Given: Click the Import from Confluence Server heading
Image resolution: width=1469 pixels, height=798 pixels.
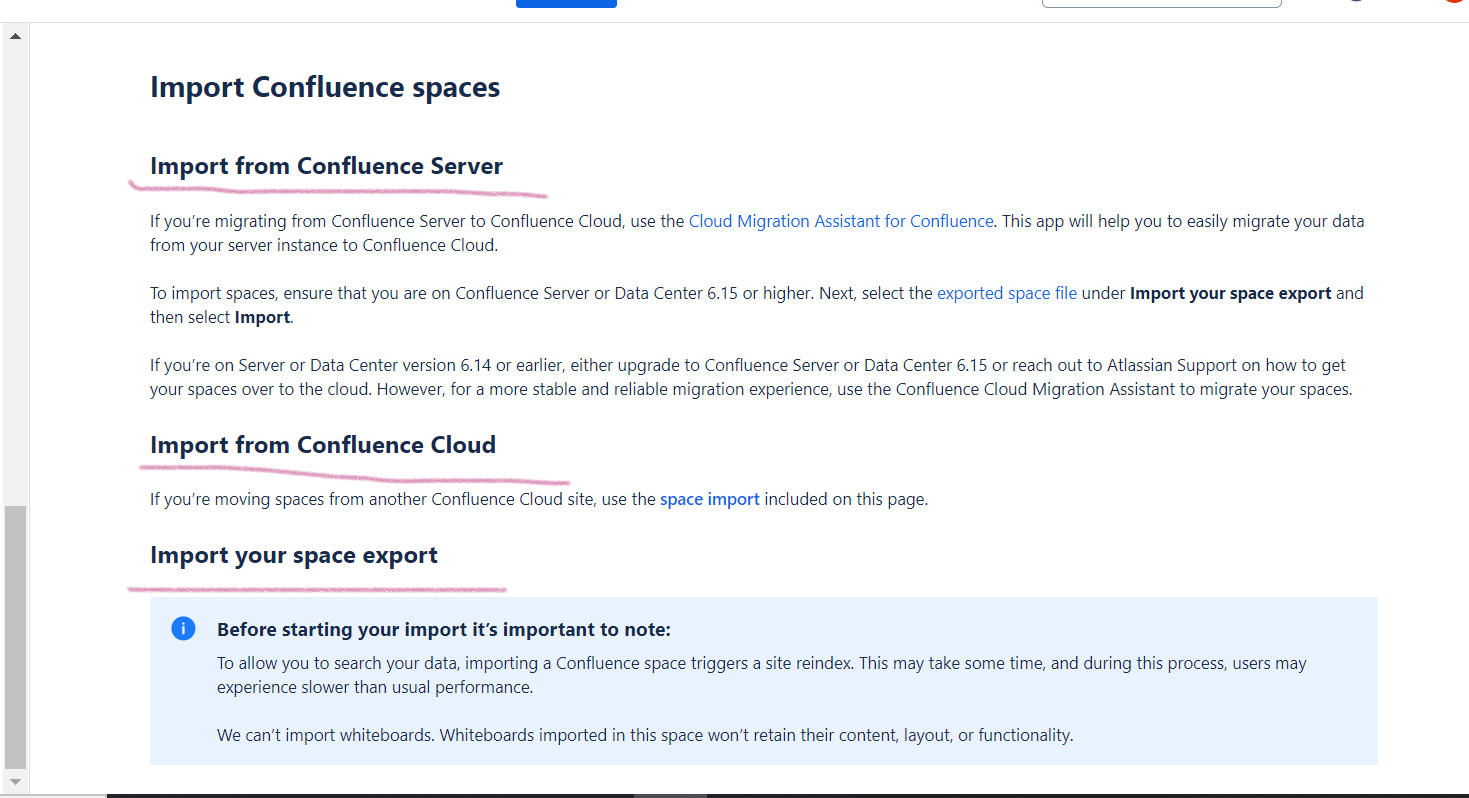Looking at the screenshot, I should [326, 166].
